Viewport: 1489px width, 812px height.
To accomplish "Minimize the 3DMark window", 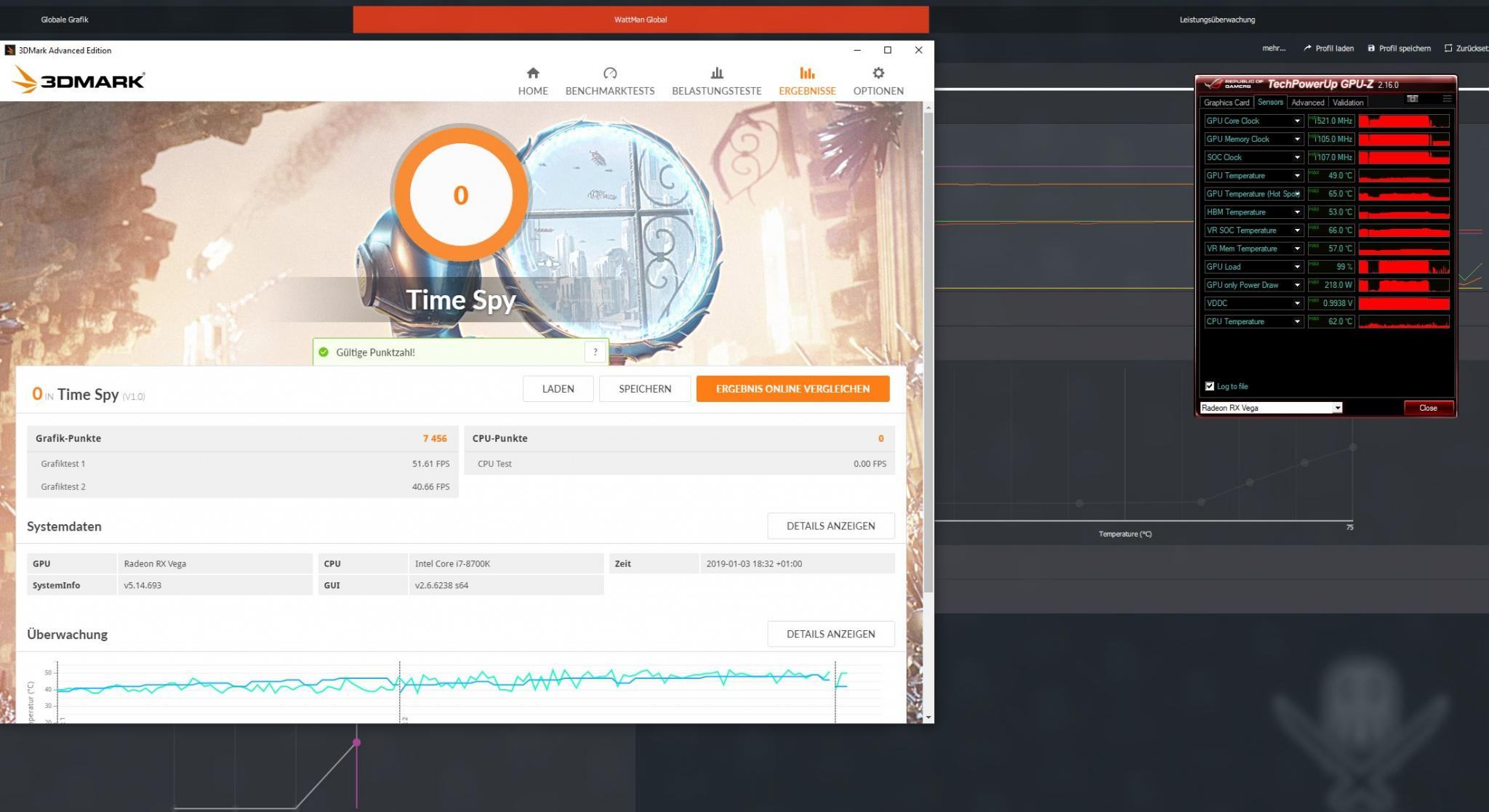I will tap(857, 50).
